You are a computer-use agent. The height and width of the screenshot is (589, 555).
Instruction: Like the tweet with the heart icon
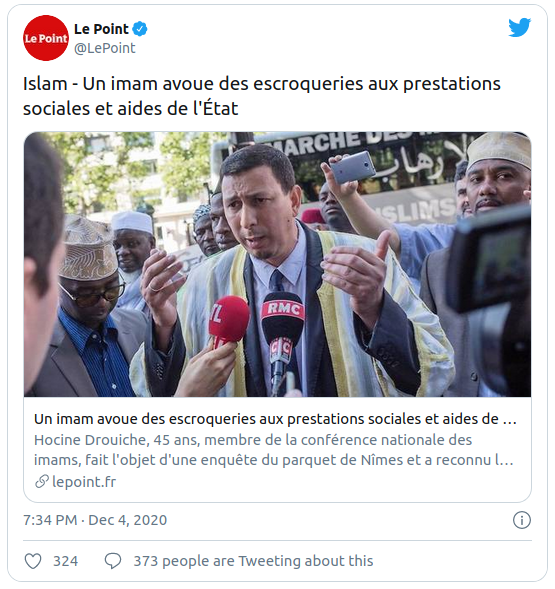(33, 561)
